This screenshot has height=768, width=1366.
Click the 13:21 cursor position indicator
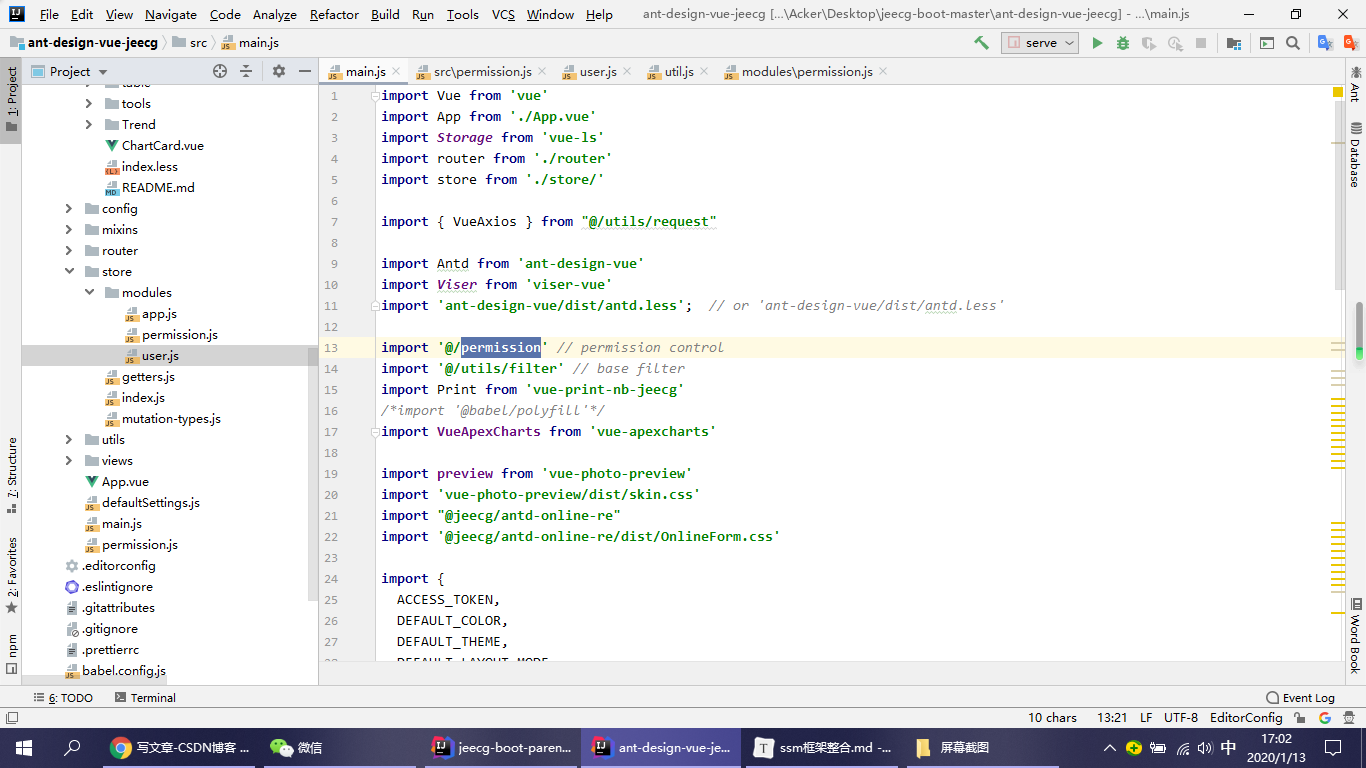pyautogui.click(x=1112, y=717)
